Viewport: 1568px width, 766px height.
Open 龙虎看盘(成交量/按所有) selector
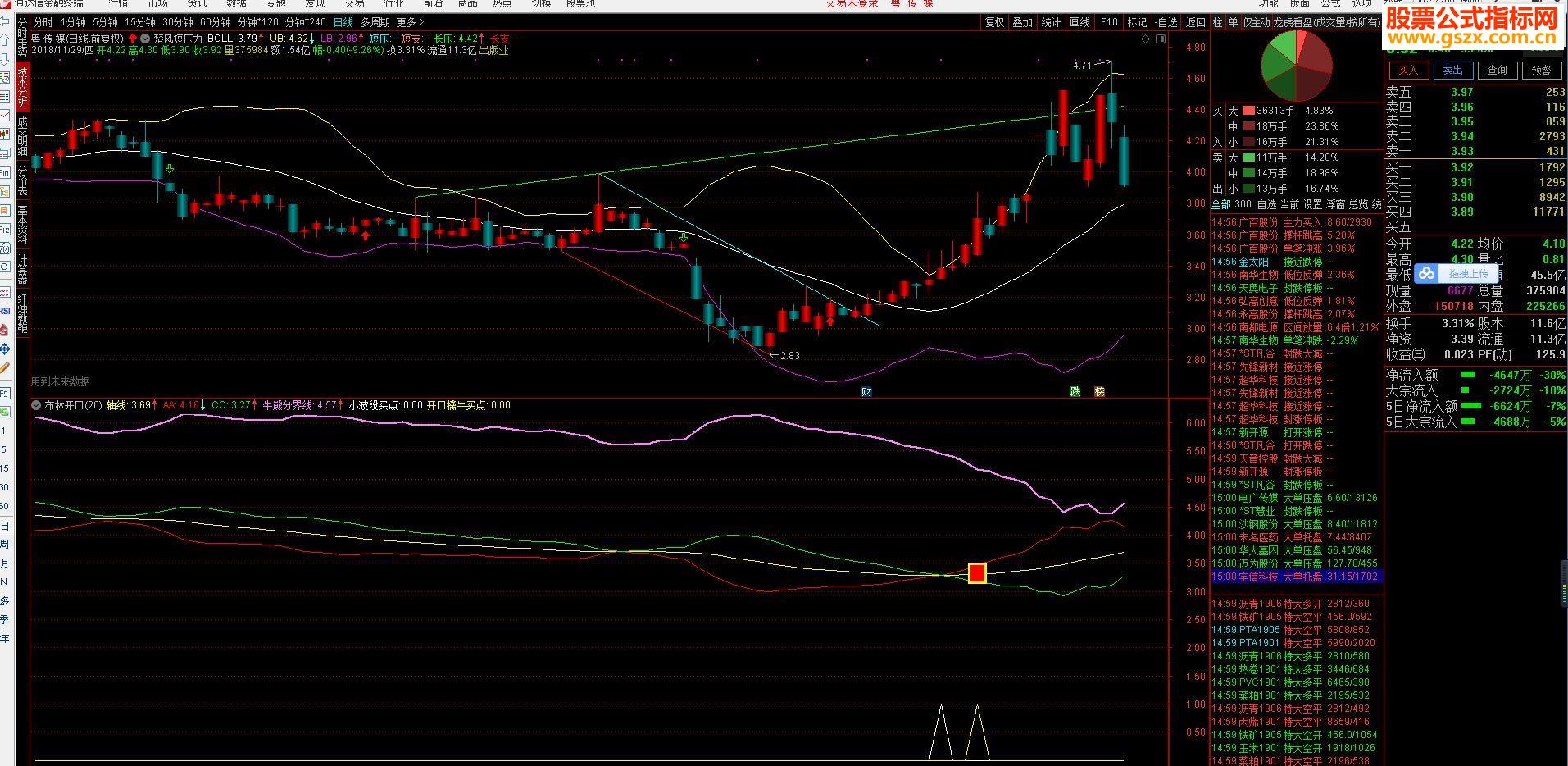click(1326, 22)
